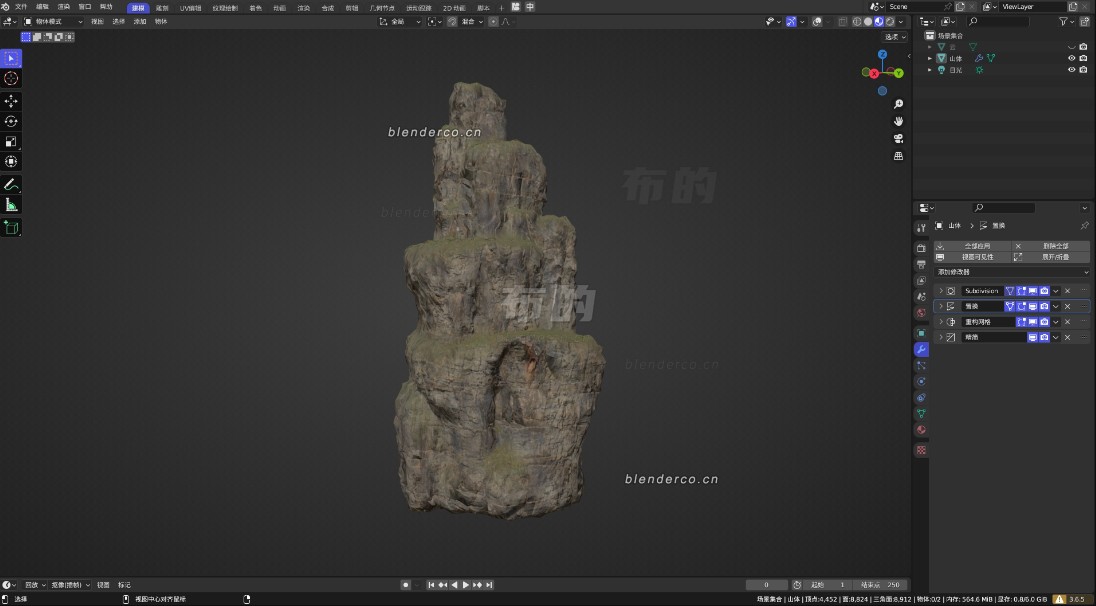Pin the properties editor context

(1084, 226)
